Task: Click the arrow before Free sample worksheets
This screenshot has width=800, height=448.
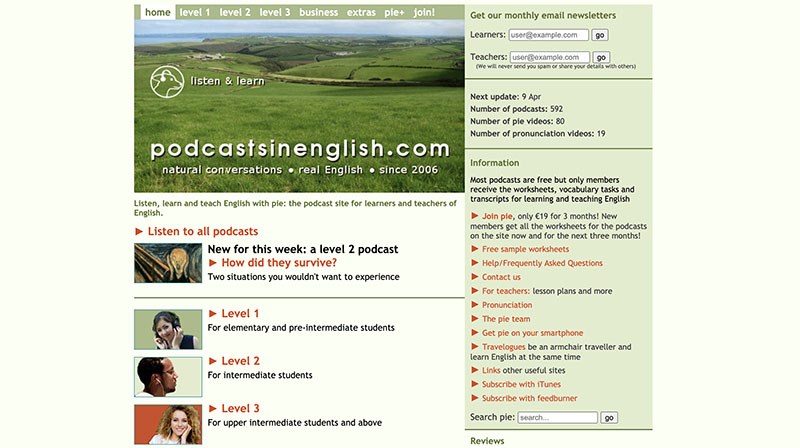Action: tap(475, 249)
